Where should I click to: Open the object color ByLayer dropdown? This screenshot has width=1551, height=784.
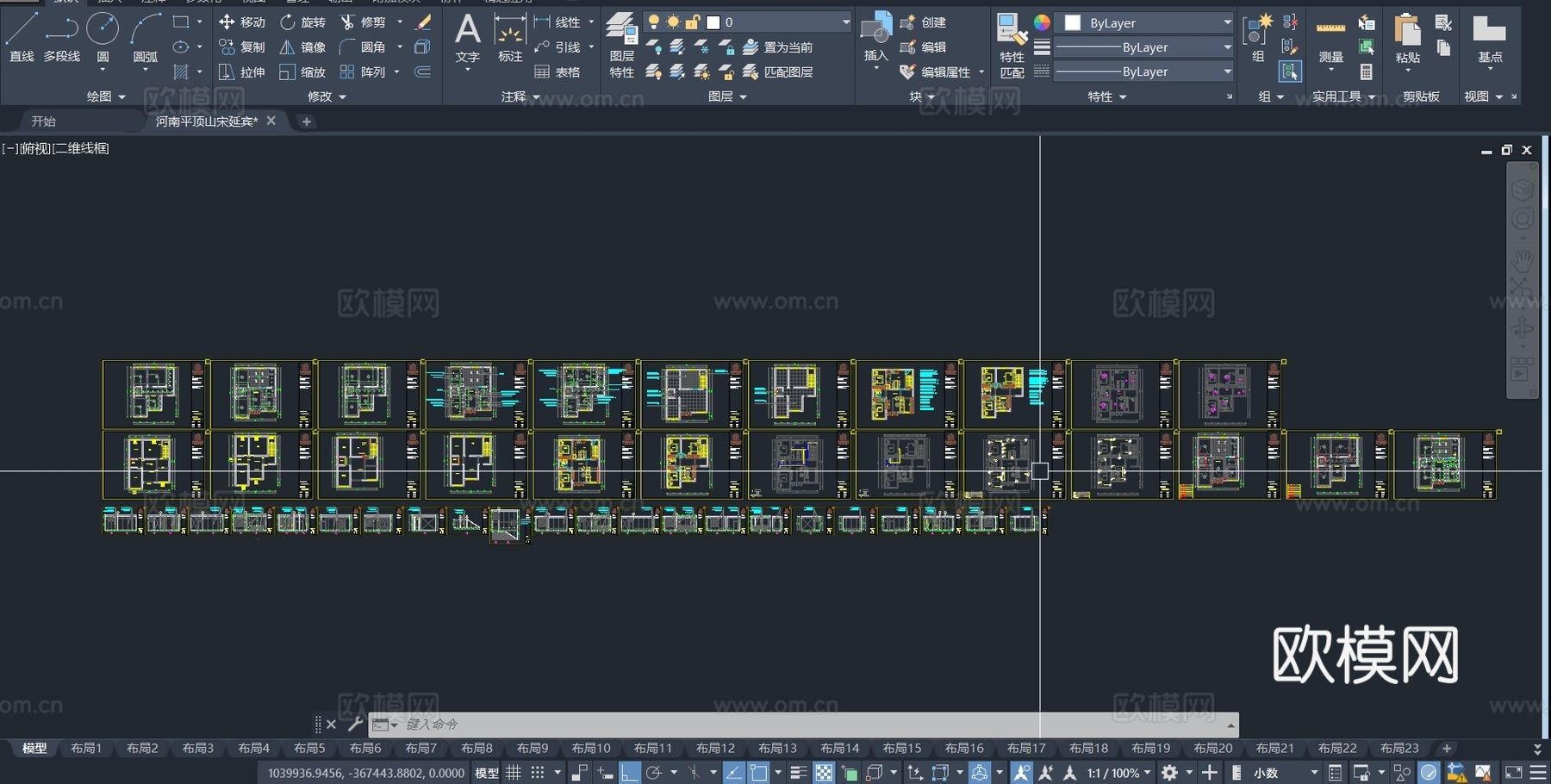point(1144,22)
